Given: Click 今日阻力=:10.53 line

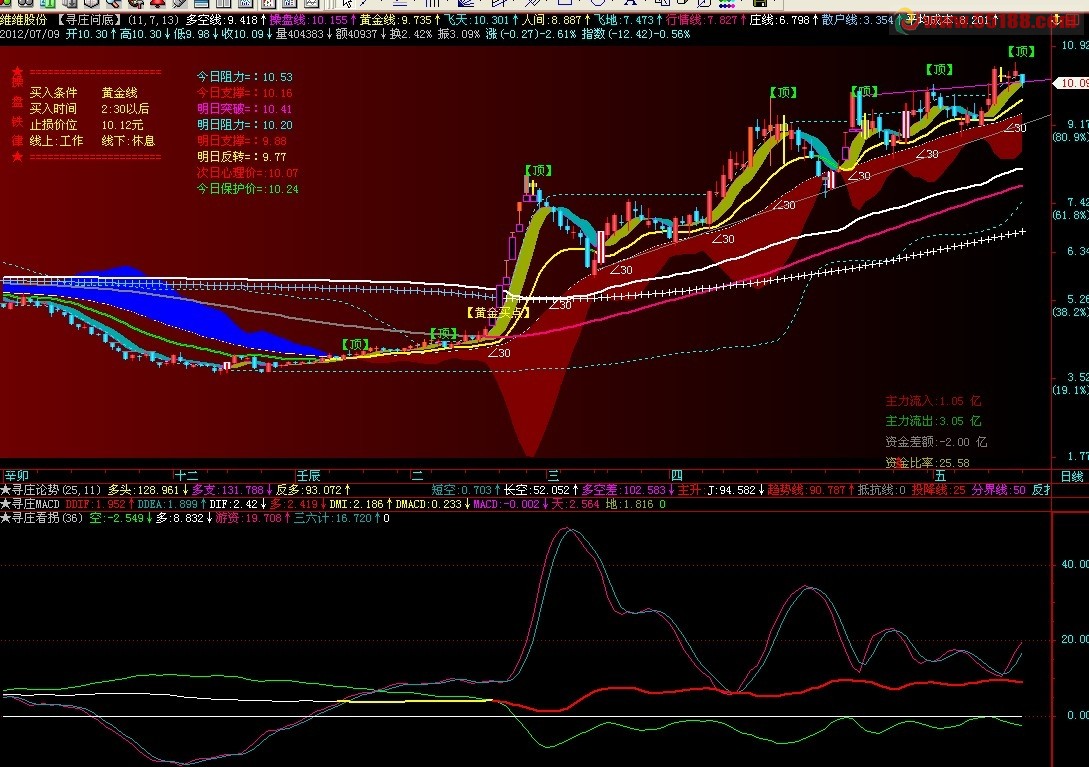Looking at the screenshot, I should [244, 76].
